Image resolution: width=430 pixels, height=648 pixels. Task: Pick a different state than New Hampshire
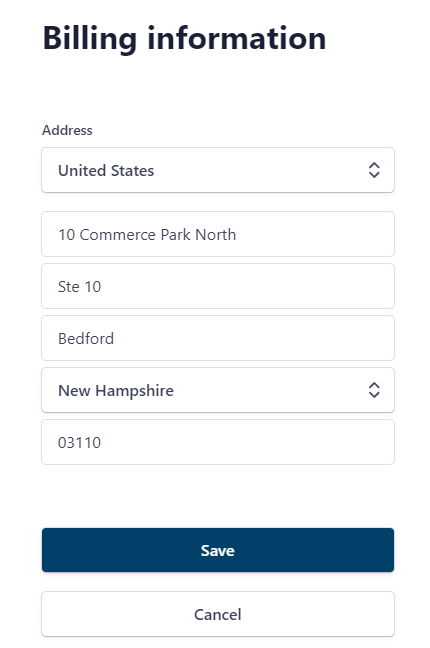click(x=218, y=390)
